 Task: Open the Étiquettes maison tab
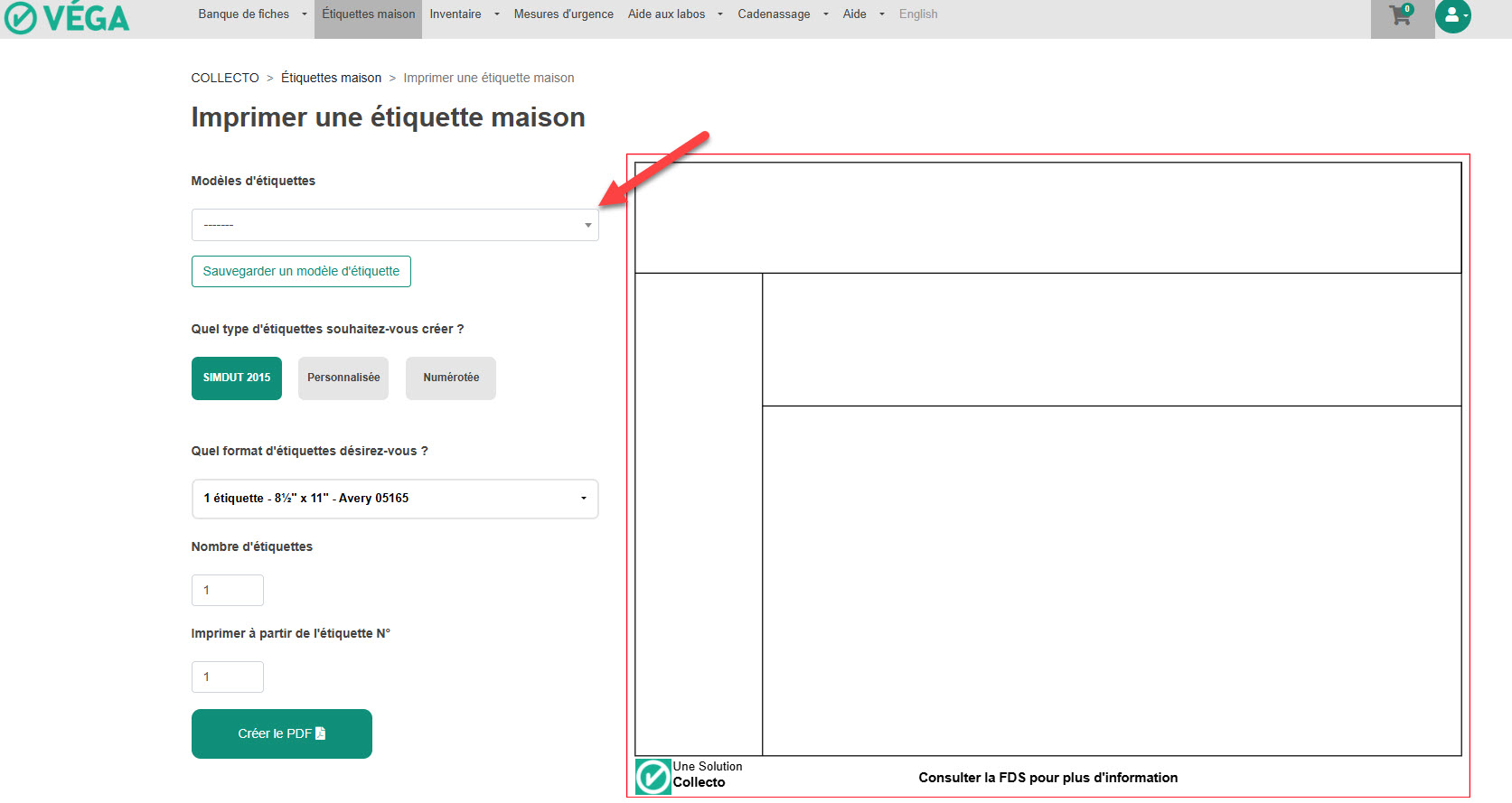click(x=369, y=14)
